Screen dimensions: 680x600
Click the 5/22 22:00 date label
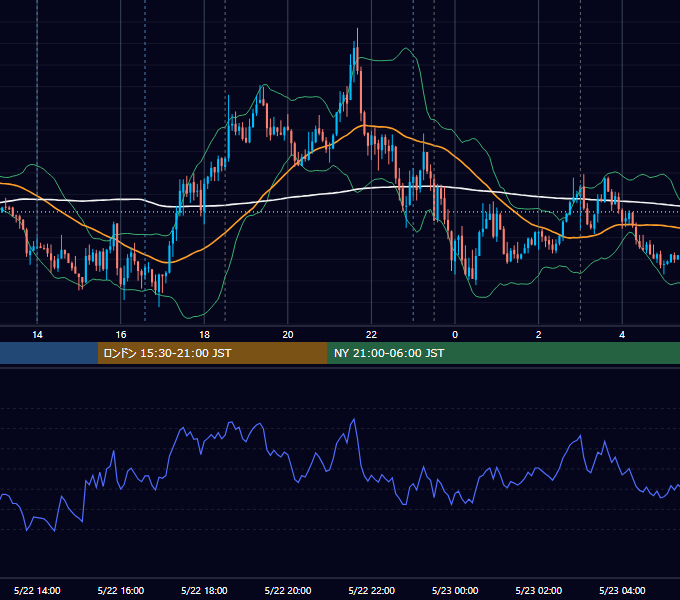point(372,590)
